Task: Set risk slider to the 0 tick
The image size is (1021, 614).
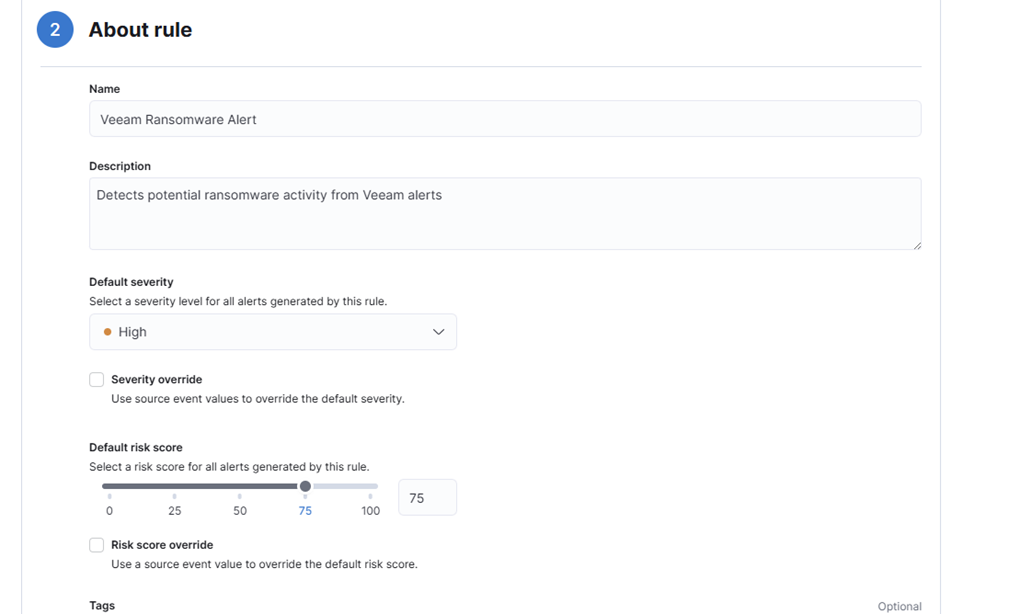Action: point(110,496)
